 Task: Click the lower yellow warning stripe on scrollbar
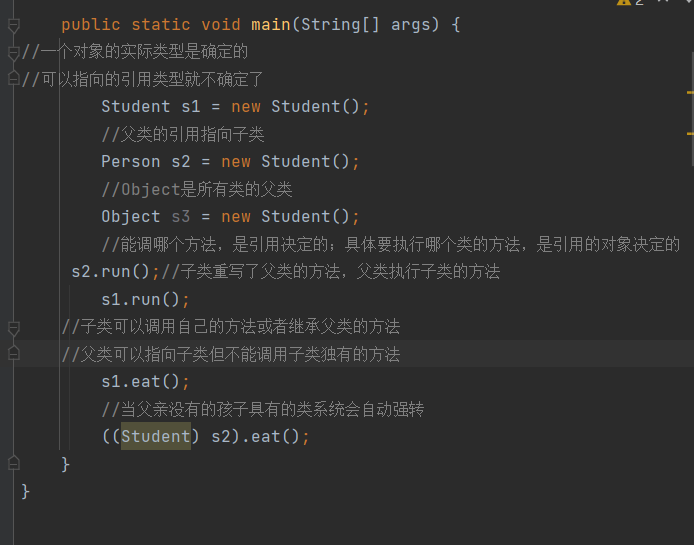click(x=690, y=132)
